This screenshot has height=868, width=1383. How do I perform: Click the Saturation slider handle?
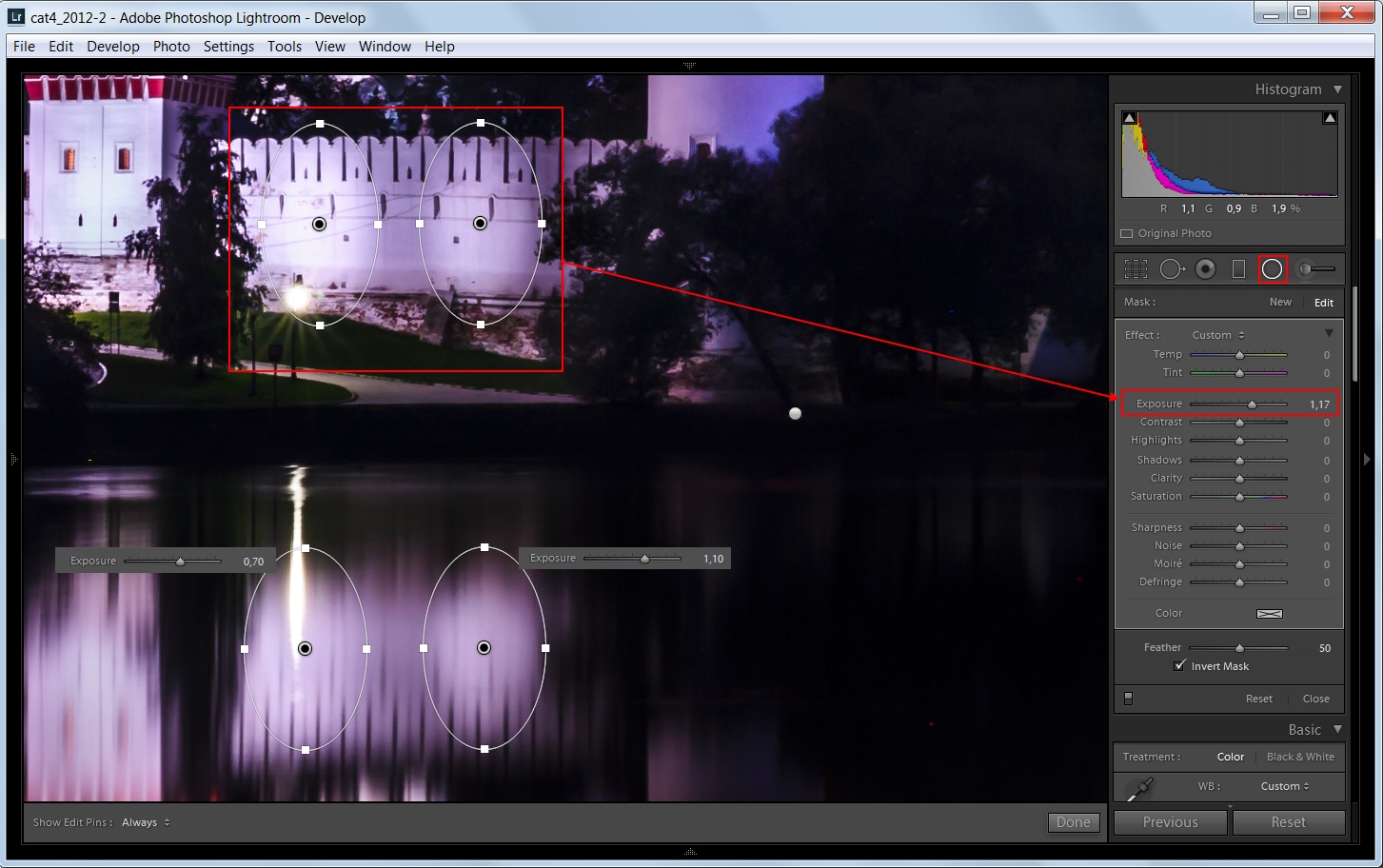click(x=1239, y=496)
